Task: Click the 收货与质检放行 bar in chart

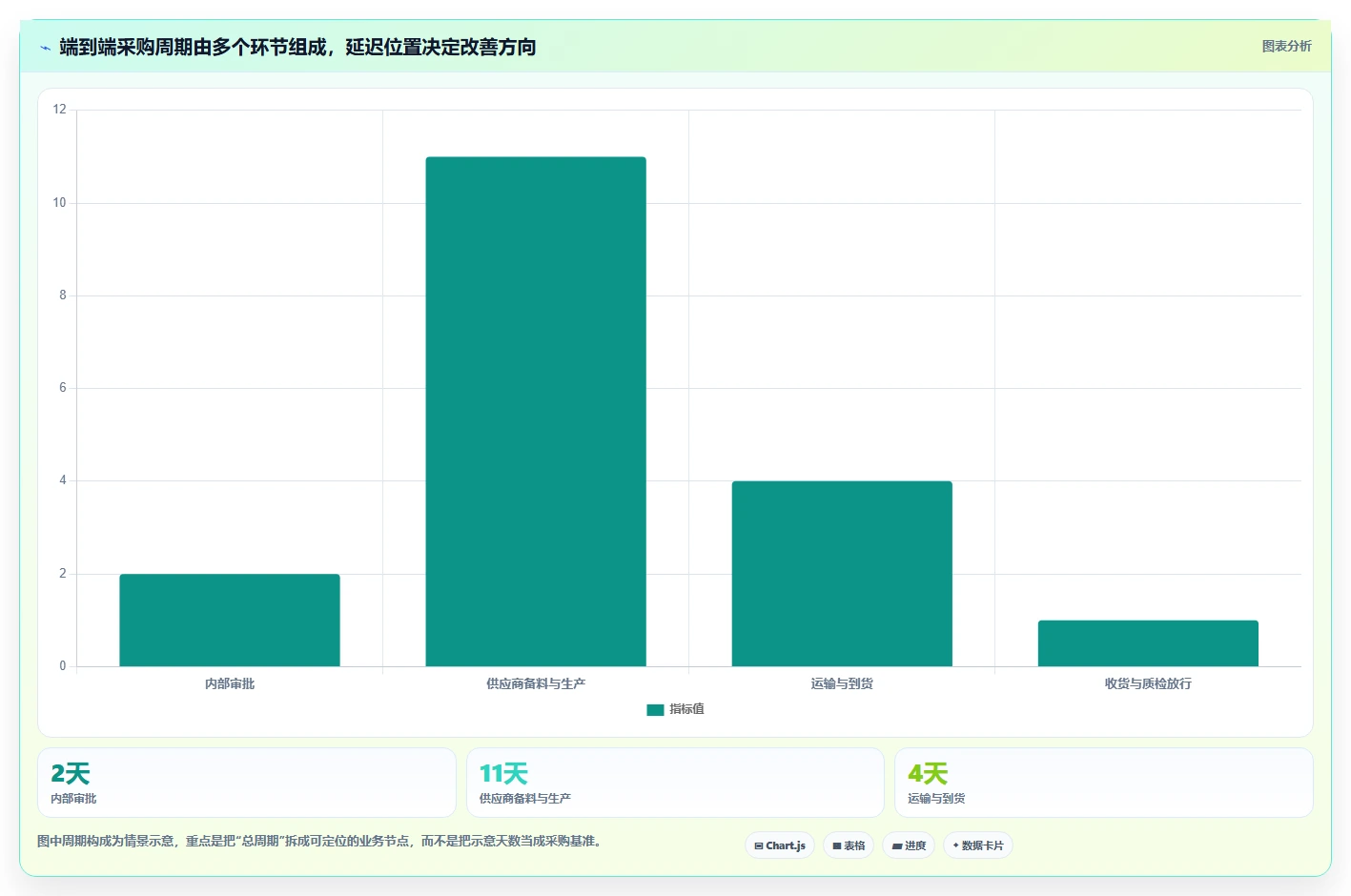Action: click(x=1148, y=643)
